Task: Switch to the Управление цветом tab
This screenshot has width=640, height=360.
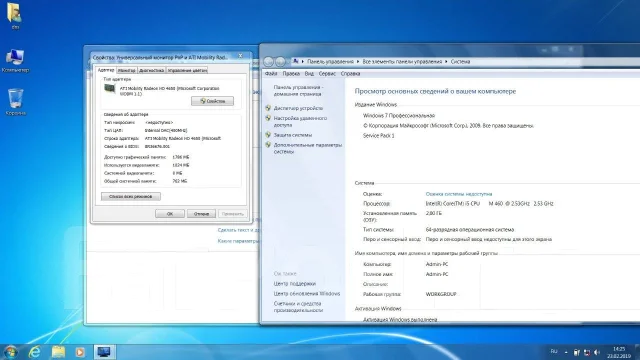Action: pos(187,71)
